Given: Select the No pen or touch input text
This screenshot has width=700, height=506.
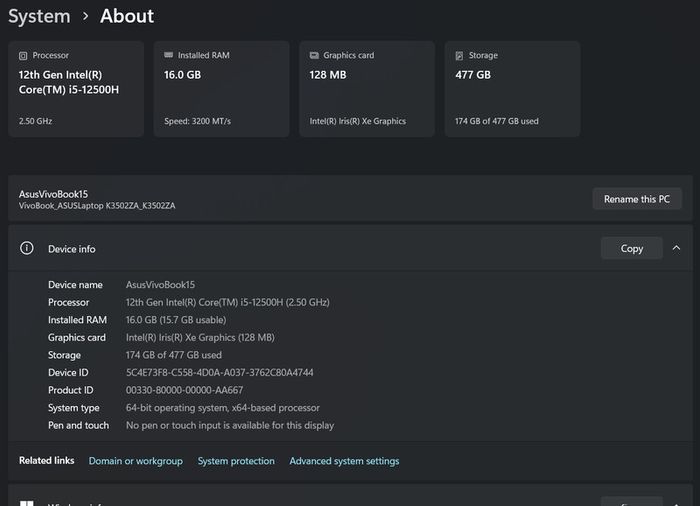Looking at the screenshot, I should coord(230,425).
